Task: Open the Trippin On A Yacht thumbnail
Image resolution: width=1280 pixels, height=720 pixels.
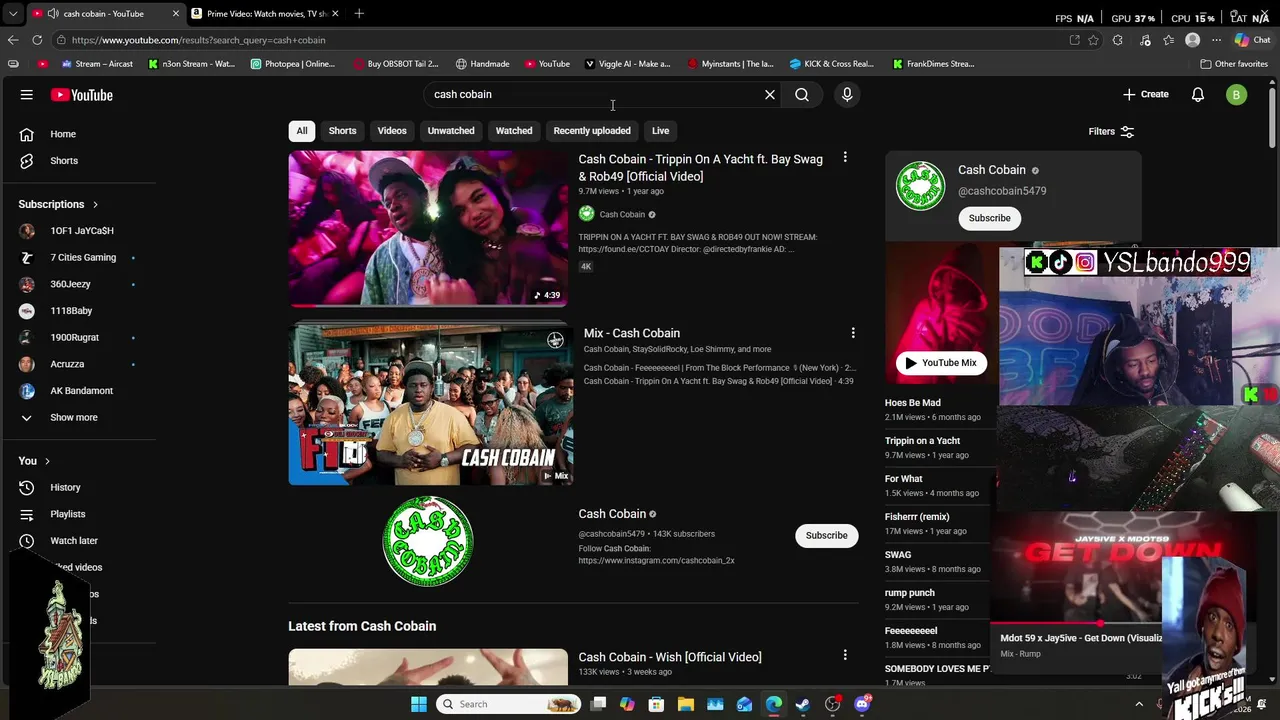Action: click(428, 228)
